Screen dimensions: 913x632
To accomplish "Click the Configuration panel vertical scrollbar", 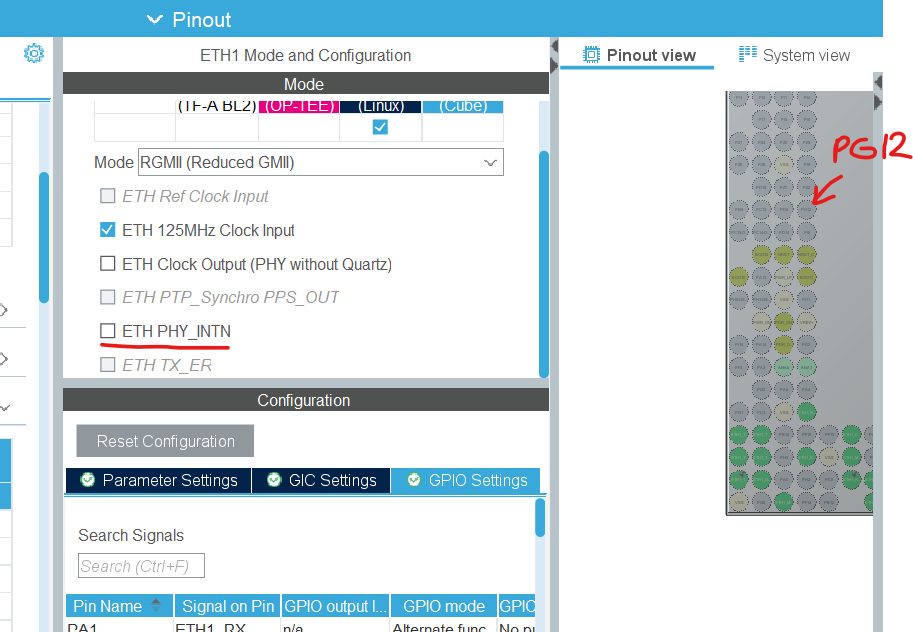I will pyautogui.click(x=540, y=517).
